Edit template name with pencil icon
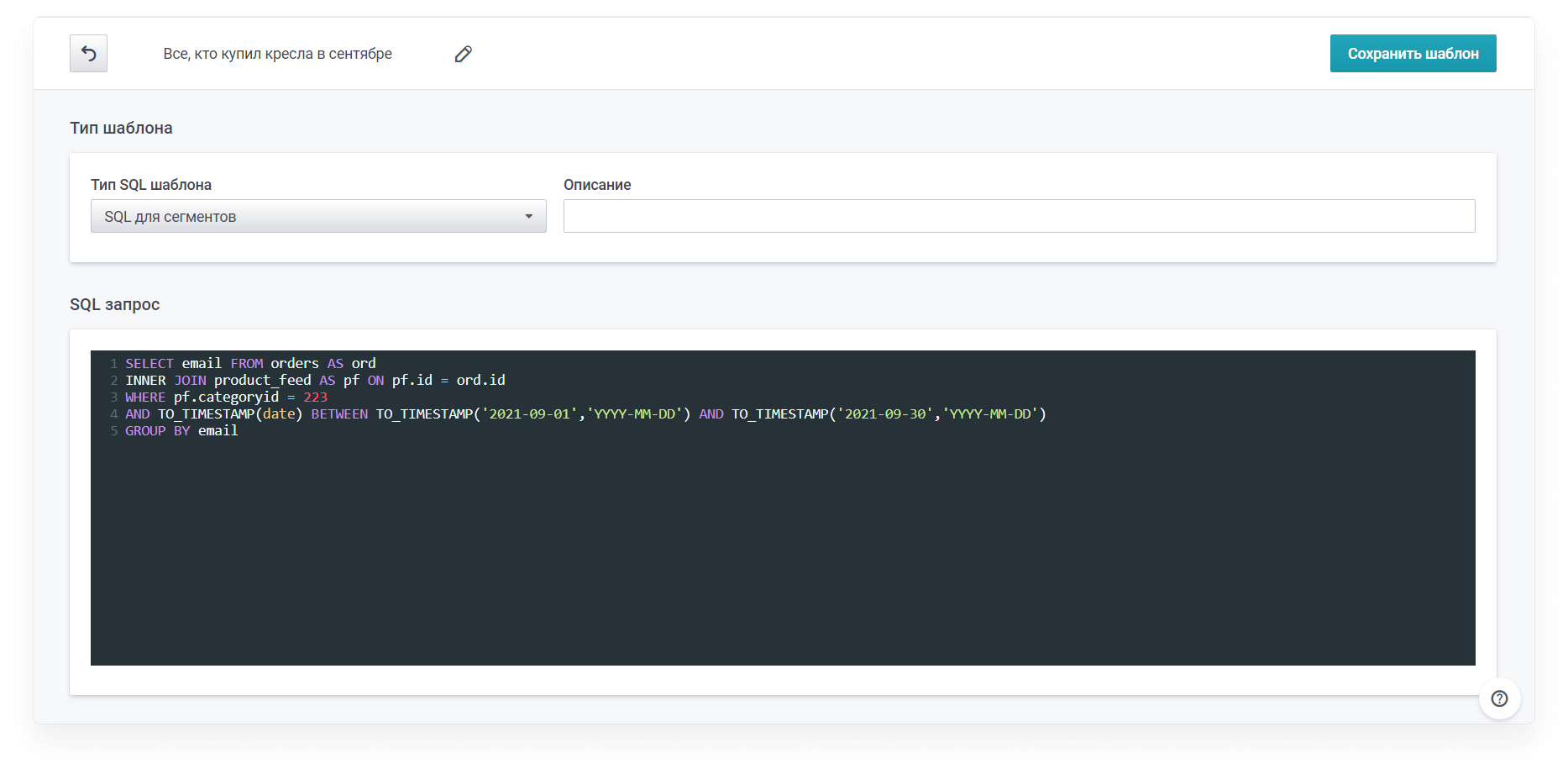Screen dimensions: 1568x774 click(463, 54)
